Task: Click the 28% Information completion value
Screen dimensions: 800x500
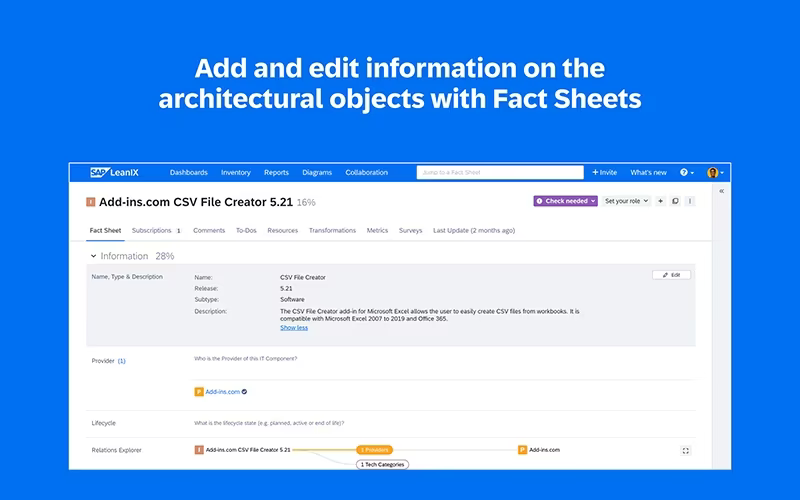Action: (165, 256)
